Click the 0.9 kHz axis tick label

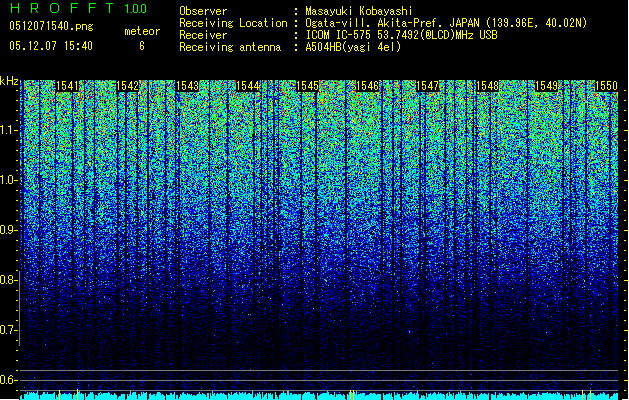8,230
